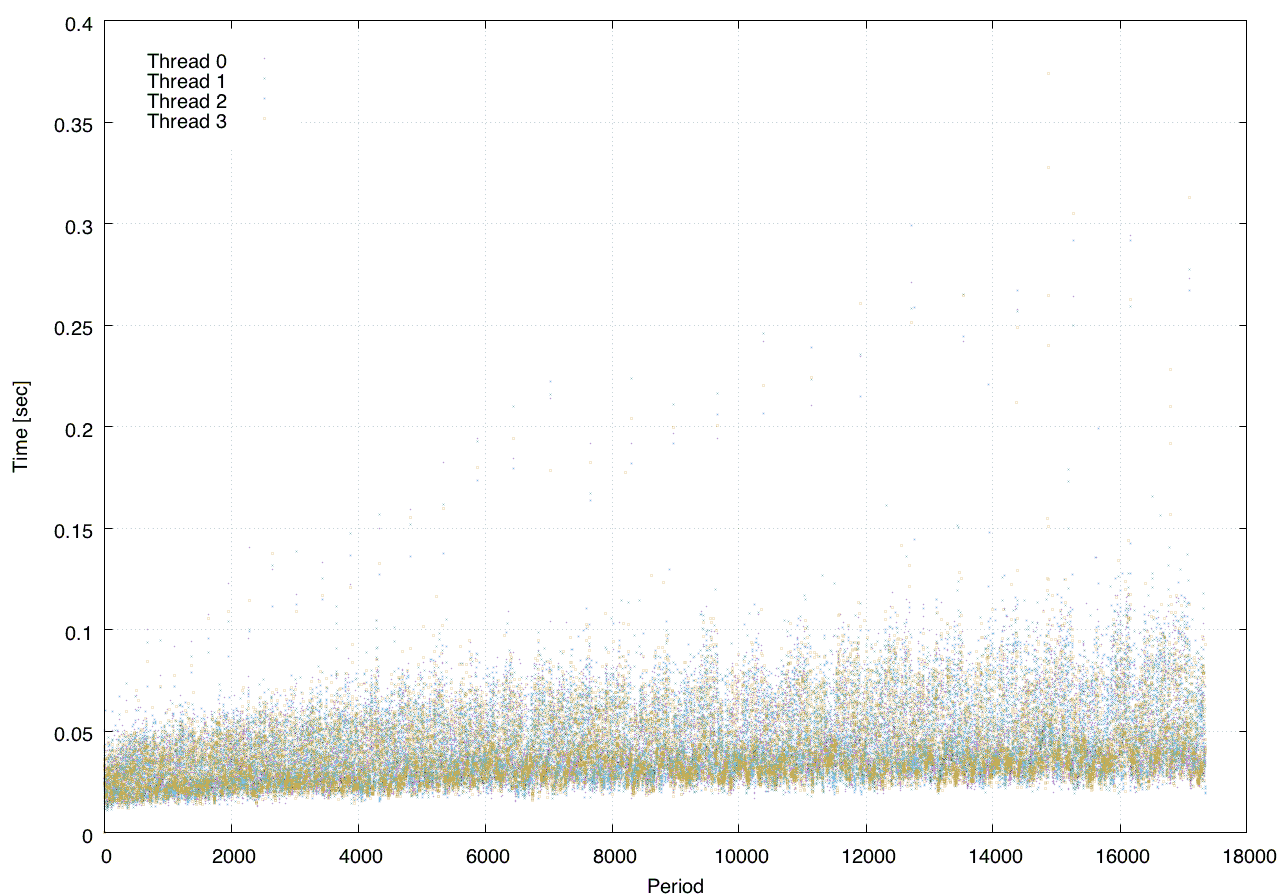Click y-axis tick label 0.35
The image size is (1280, 896).
(x=74, y=124)
